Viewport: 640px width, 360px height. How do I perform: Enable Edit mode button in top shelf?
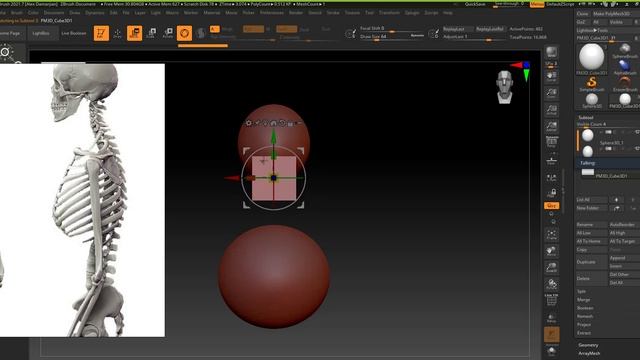(101, 33)
